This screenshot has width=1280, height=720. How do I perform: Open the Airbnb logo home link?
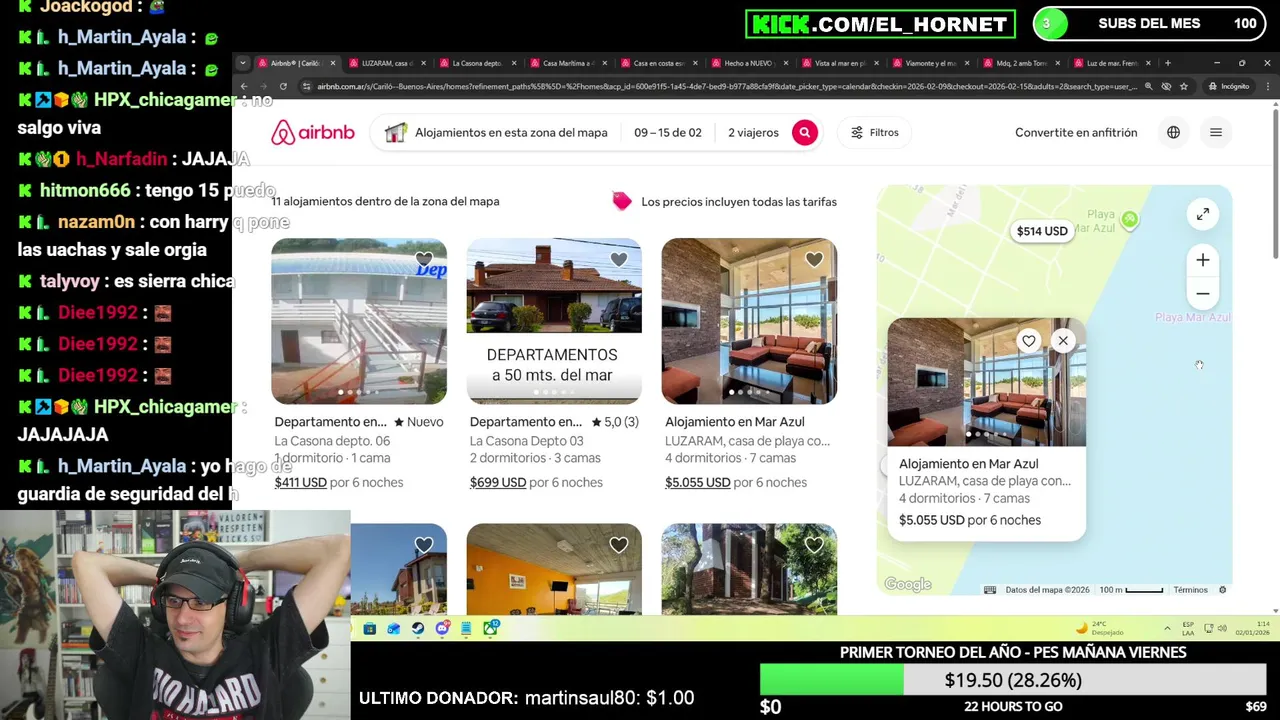pos(312,132)
